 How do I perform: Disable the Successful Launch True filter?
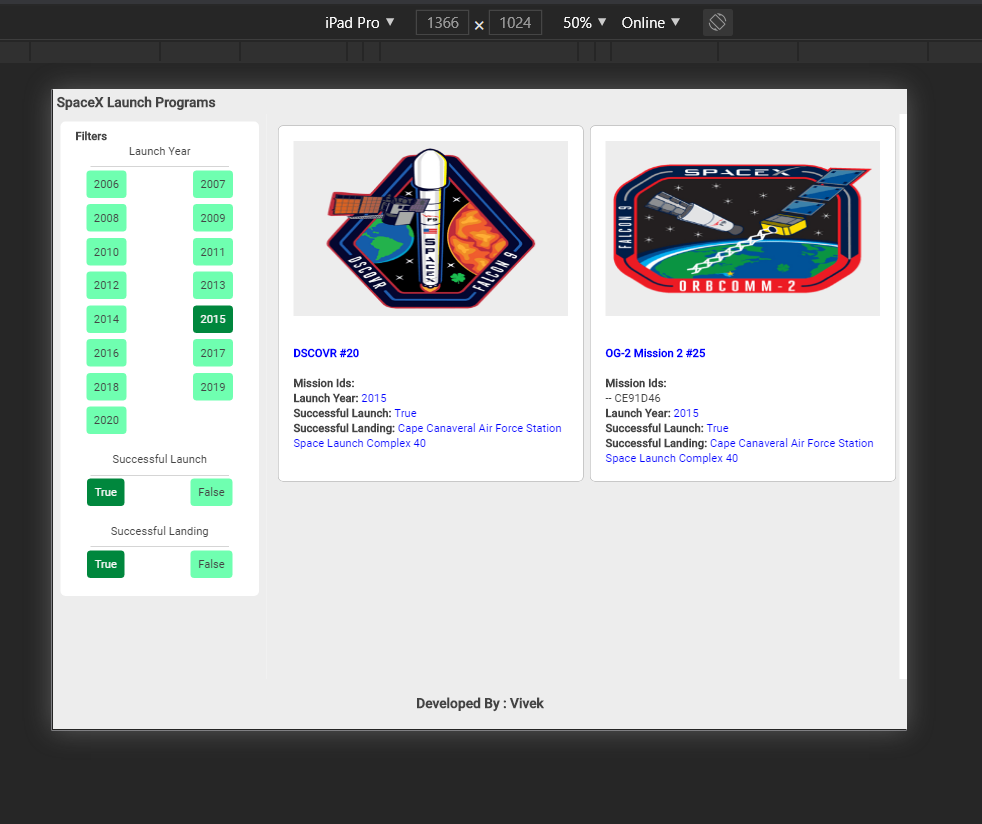pos(105,492)
